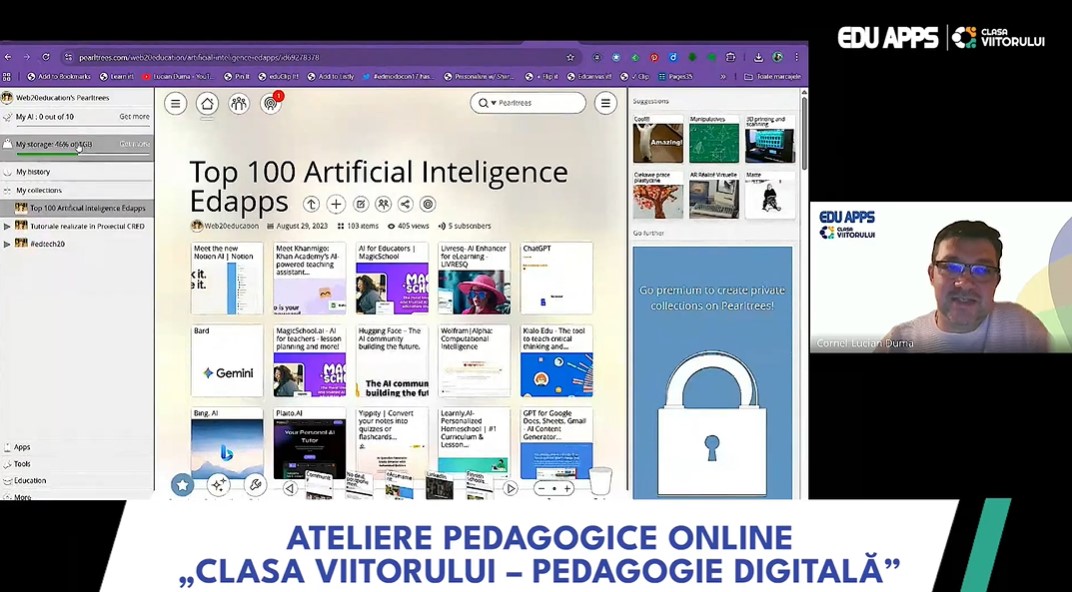
Task: Click the right arrow of bottom carousel
Action: pyautogui.click(x=510, y=488)
